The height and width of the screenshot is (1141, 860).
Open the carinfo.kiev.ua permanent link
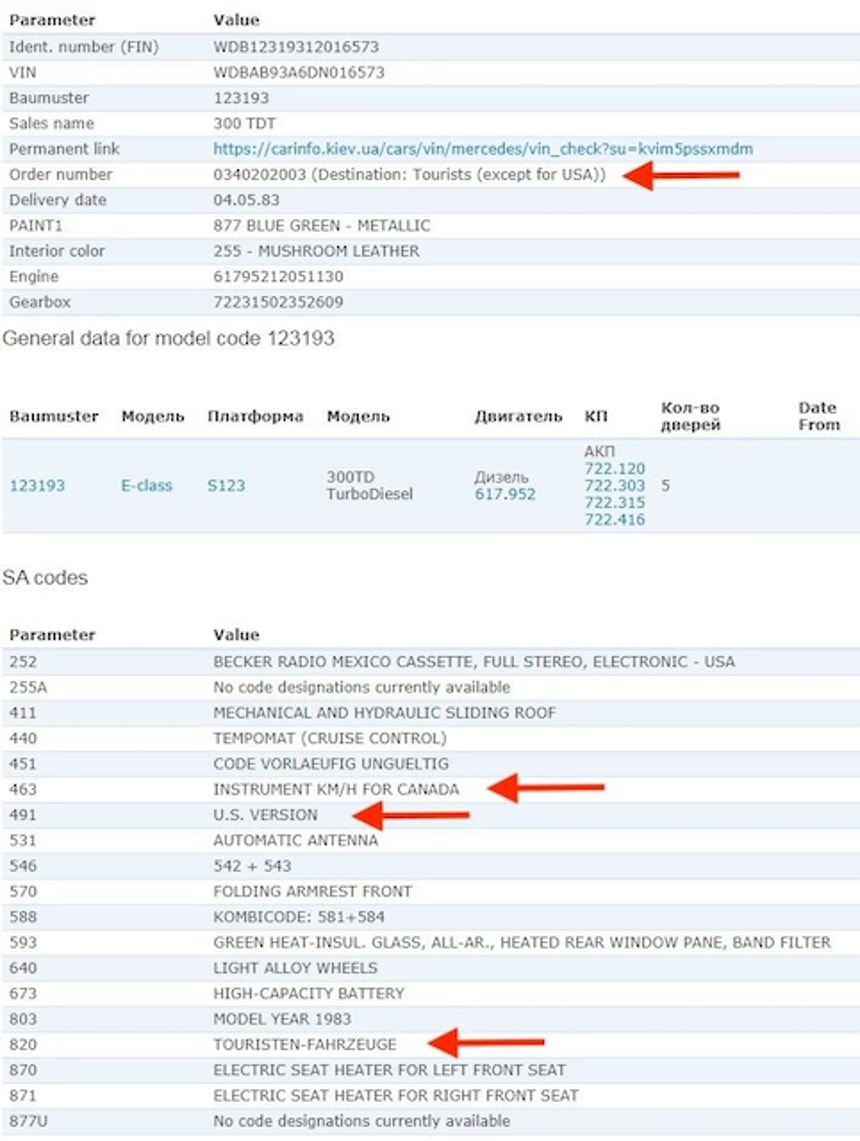pyautogui.click(x=483, y=149)
